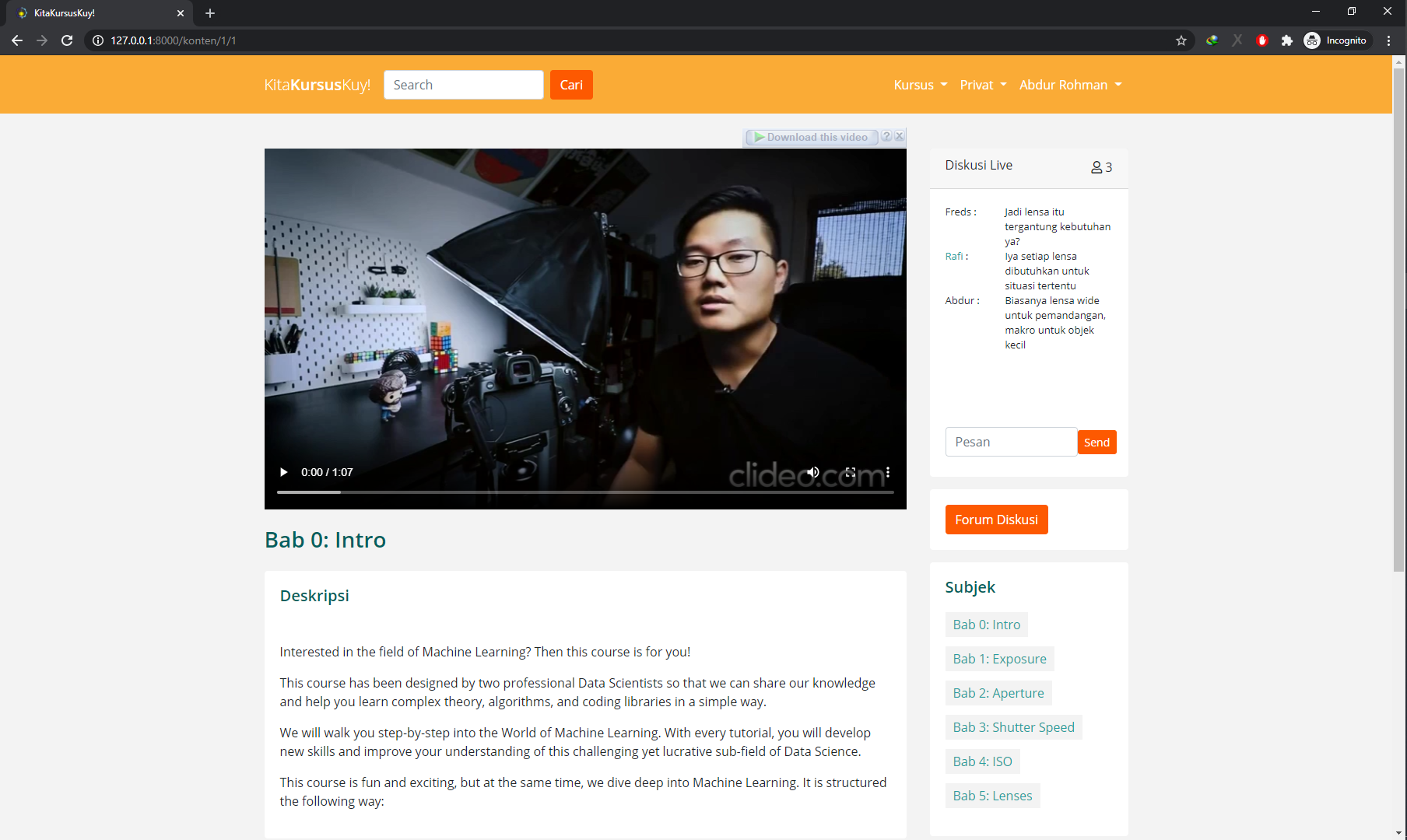Open Chrome three-dot menu
Screen dimensions: 1407x840
(x=1389, y=40)
